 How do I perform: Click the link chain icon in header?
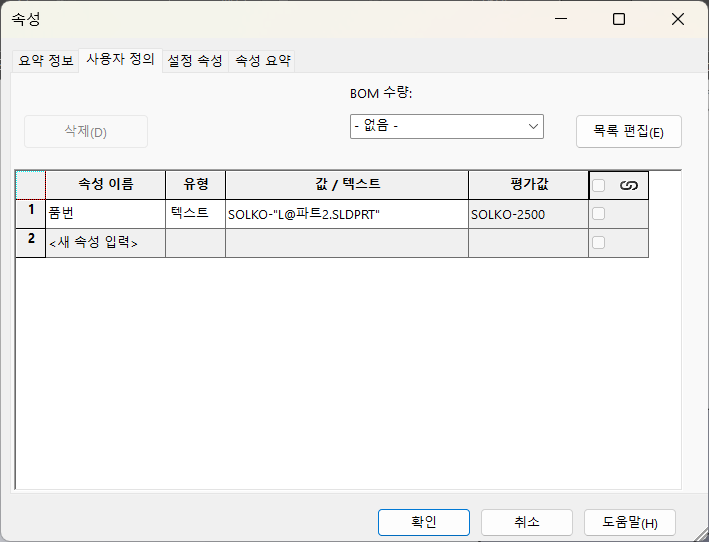click(x=629, y=185)
